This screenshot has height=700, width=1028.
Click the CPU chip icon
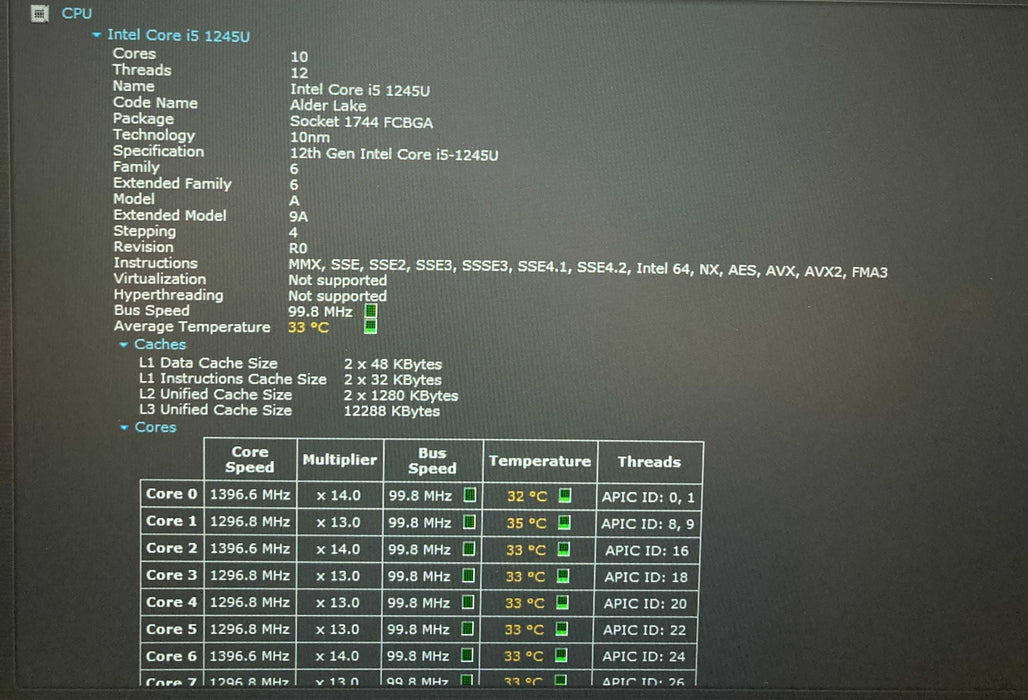pyautogui.click(x=40, y=13)
